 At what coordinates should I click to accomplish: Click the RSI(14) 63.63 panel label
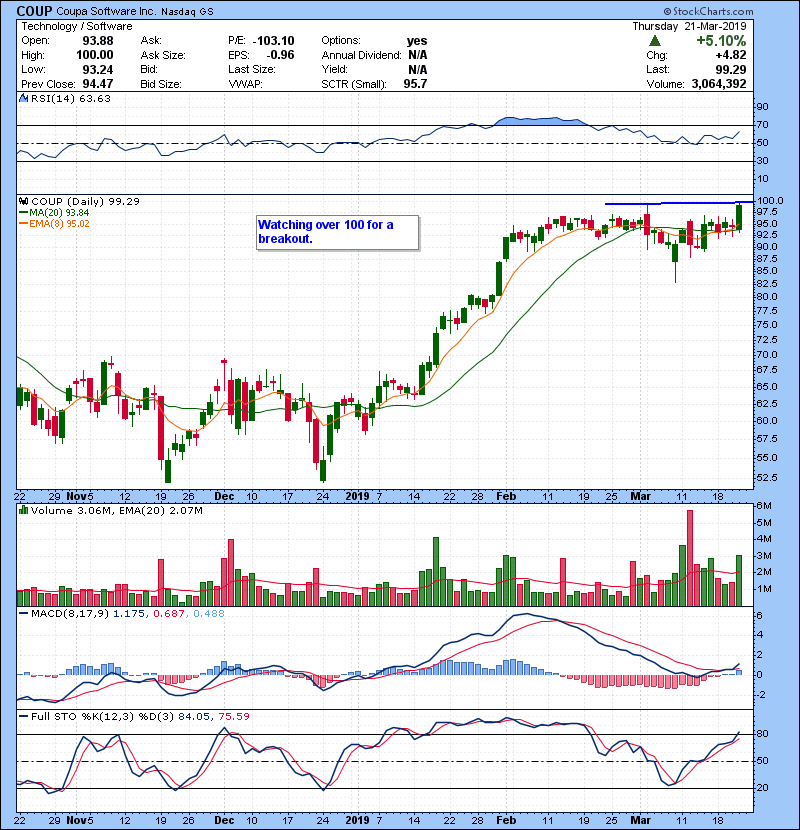(x=70, y=98)
